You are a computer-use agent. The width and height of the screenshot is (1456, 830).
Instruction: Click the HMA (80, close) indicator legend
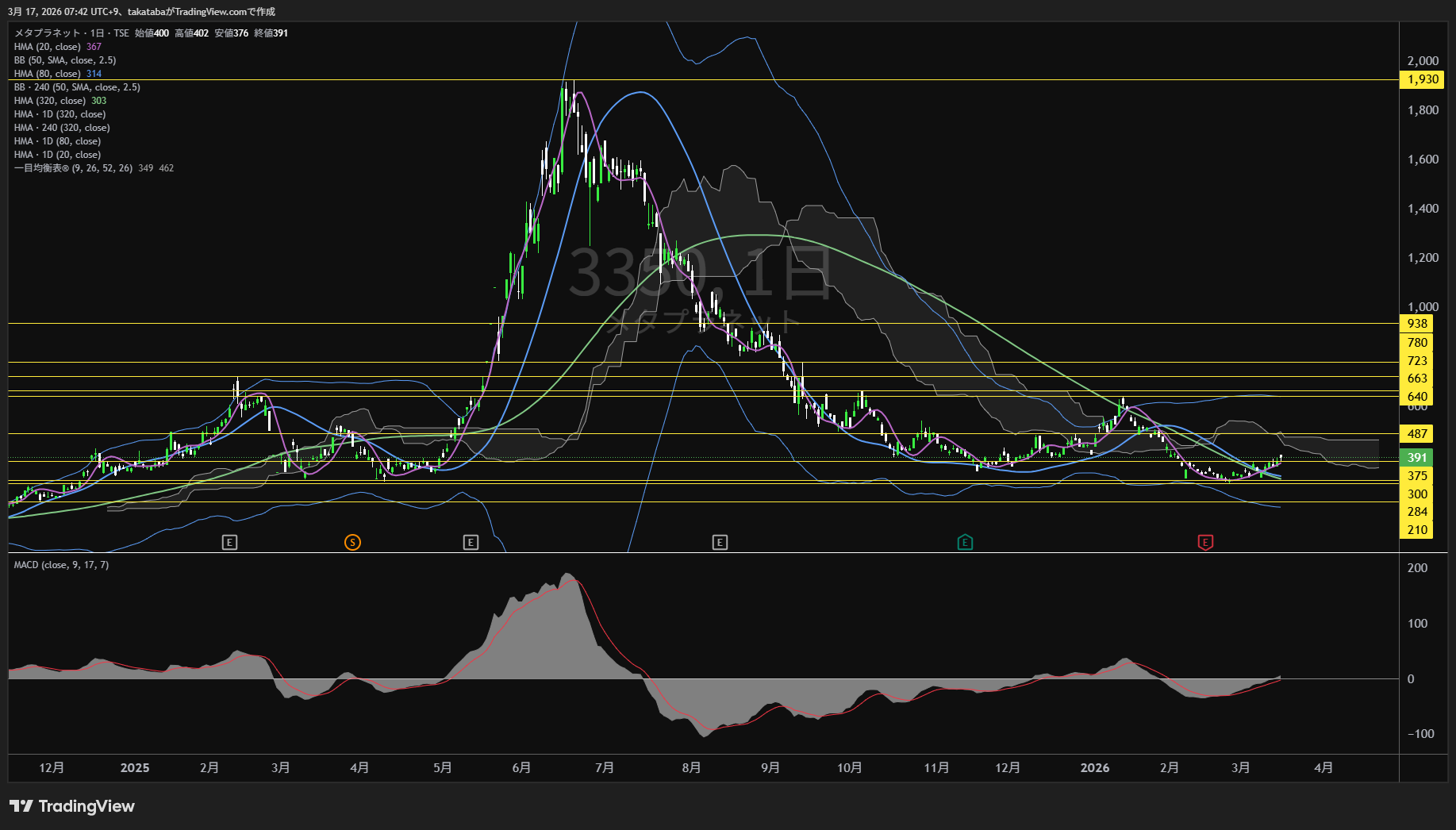[48, 74]
